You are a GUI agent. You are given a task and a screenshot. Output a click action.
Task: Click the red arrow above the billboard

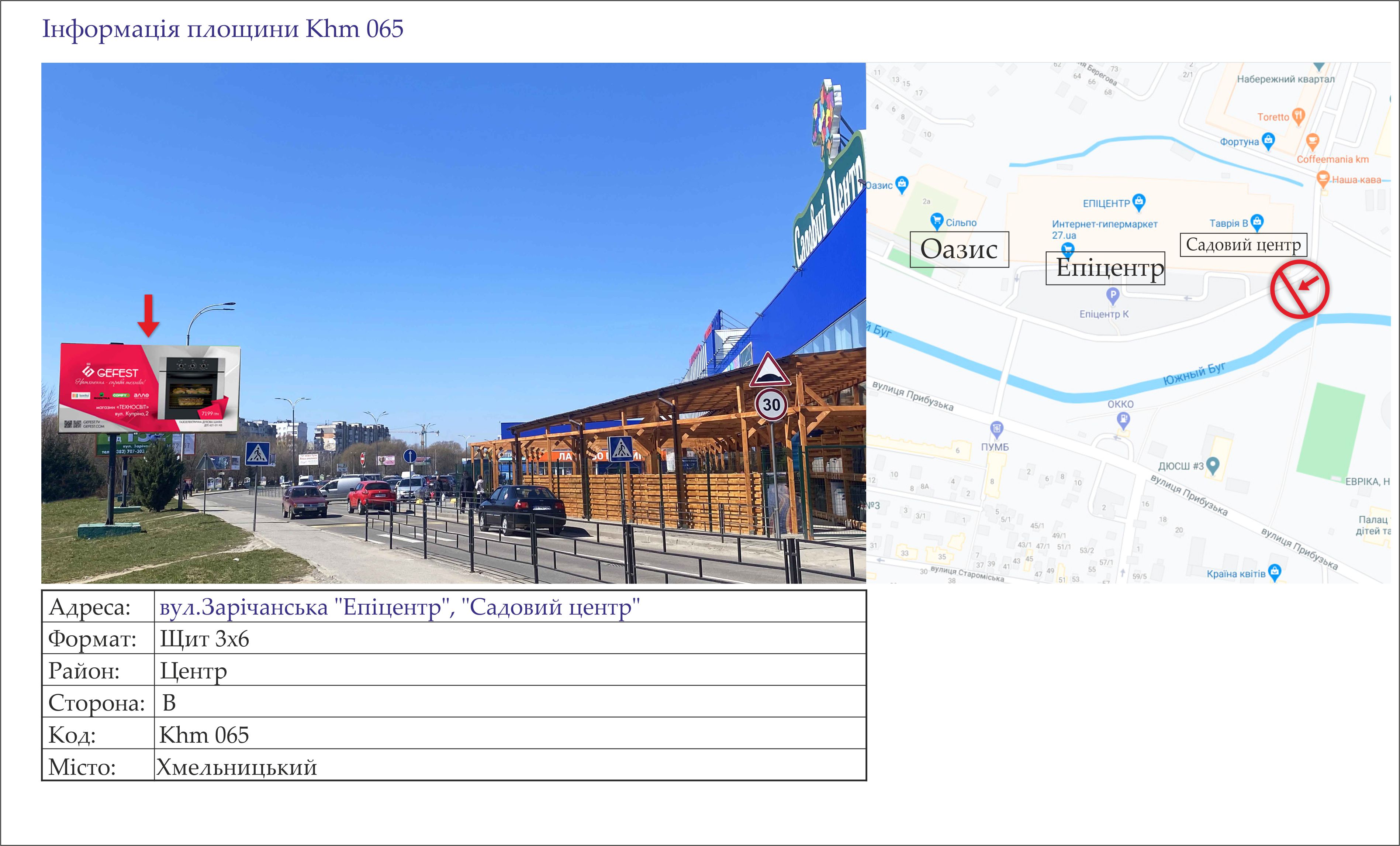[148, 316]
